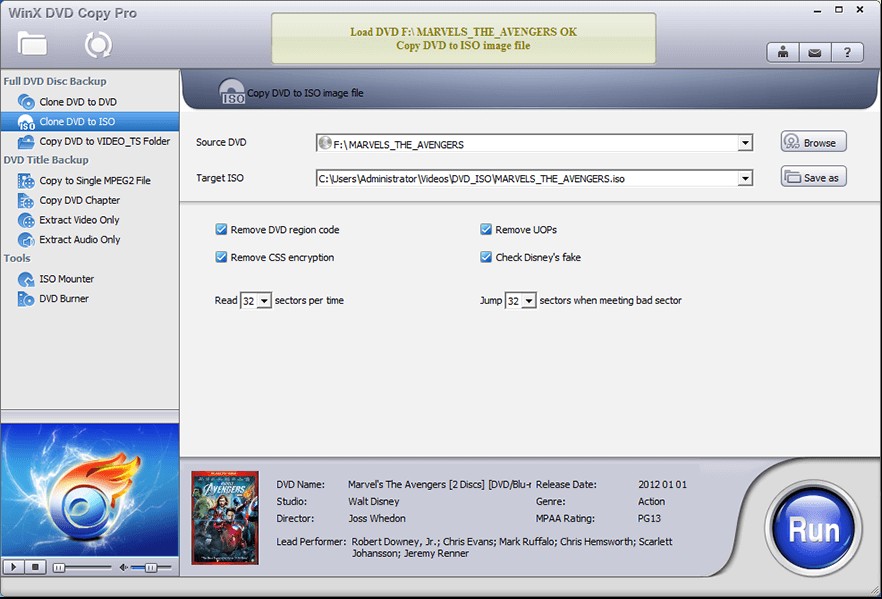Image resolution: width=882 pixels, height=599 pixels.
Task: Open the Source DVD dropdown
Action: point(745,143)
